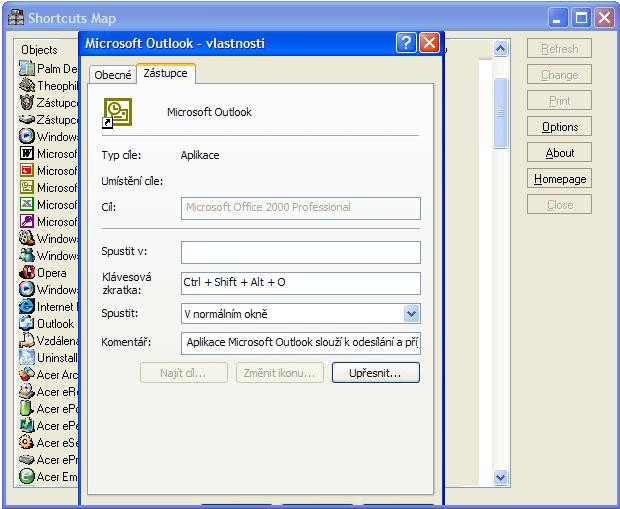Select the Acer eR disc icon
Viewport: 620px width, 509px height.
pos(27,391)
